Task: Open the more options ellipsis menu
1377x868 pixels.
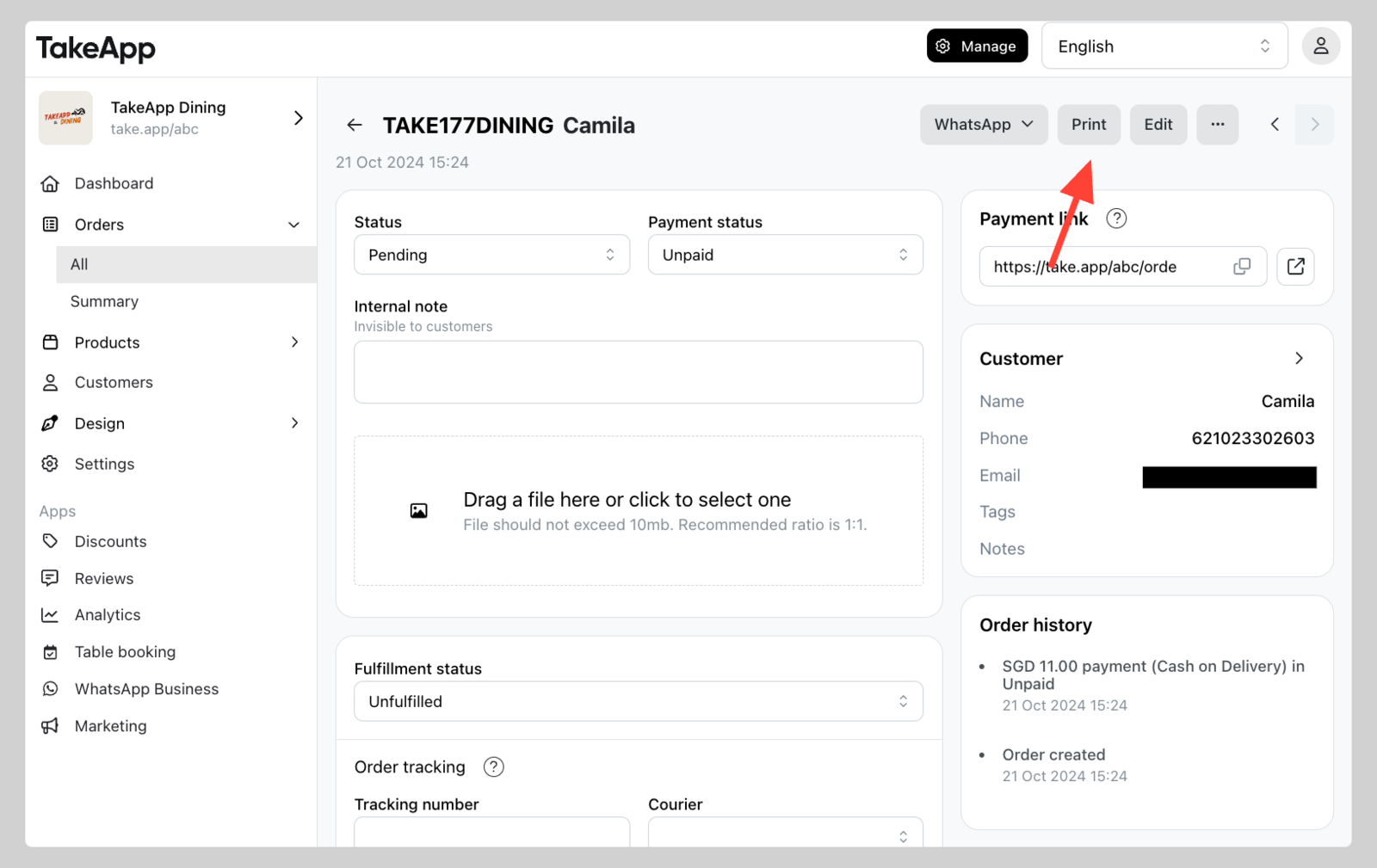Action: click(1217, 125)
